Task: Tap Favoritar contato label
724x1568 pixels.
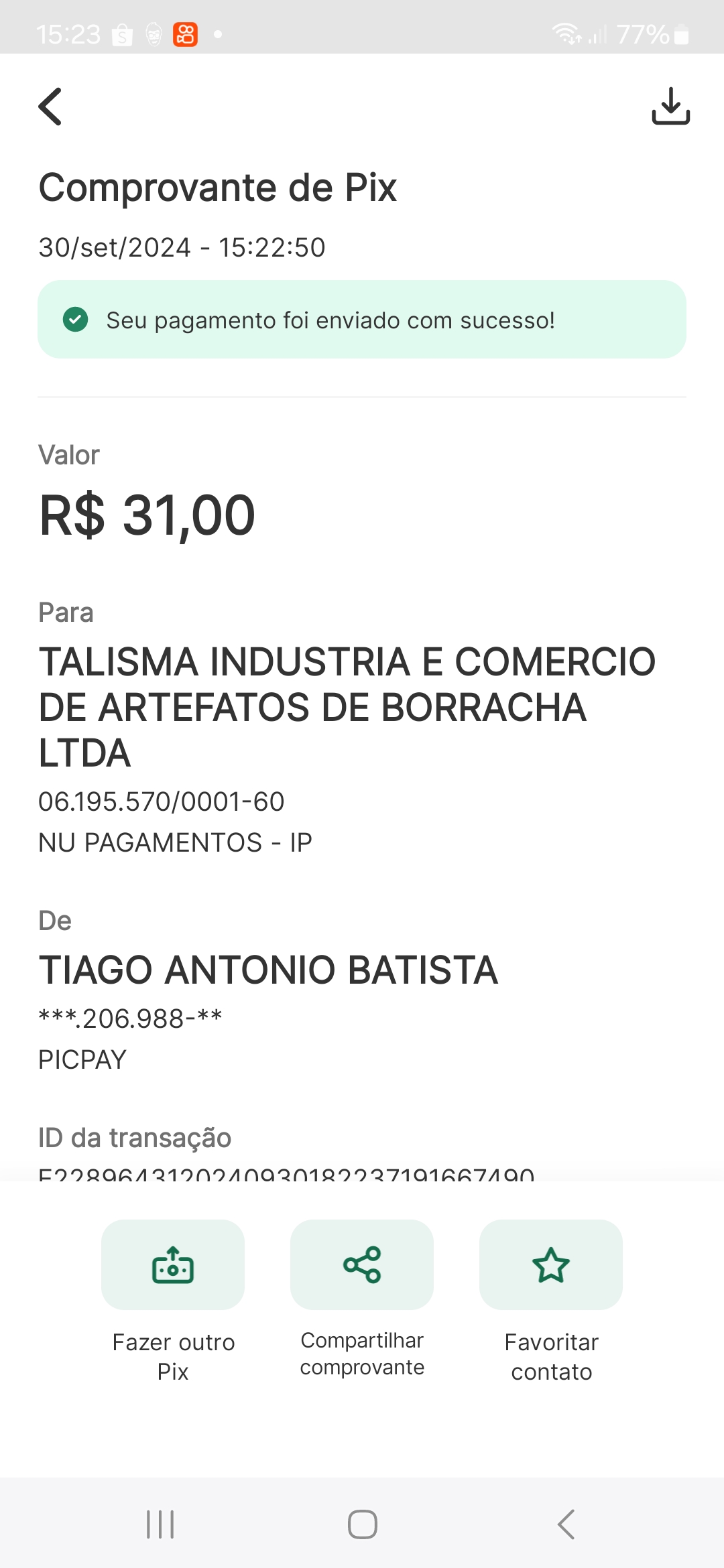Action: pyautogui.click(x=551, y=1356)
